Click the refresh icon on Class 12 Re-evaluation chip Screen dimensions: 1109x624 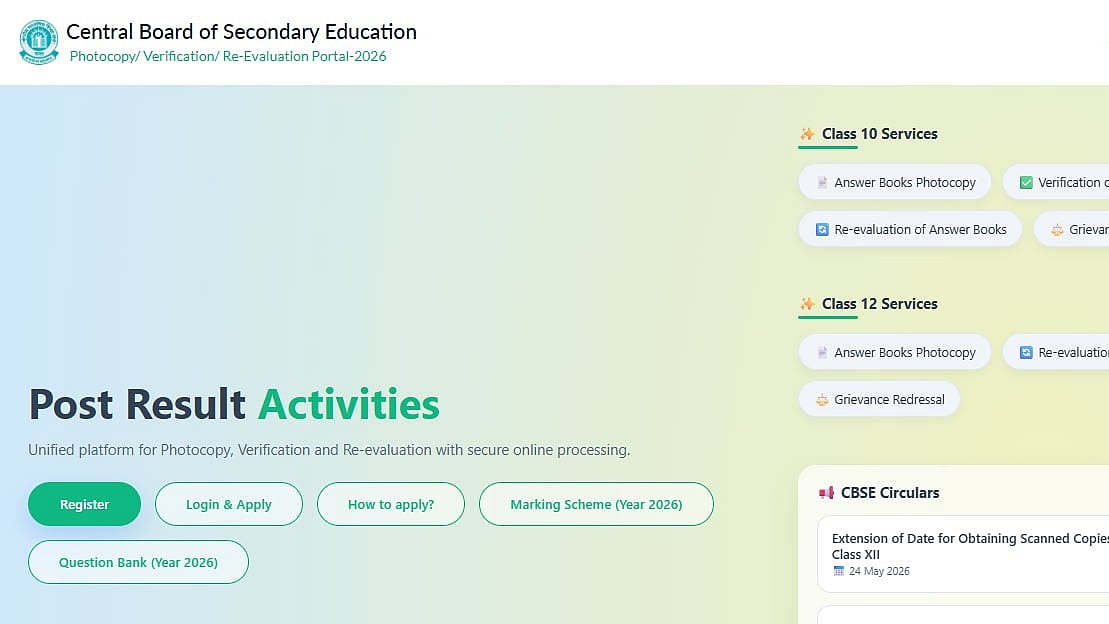click(x=1026, y=352)
